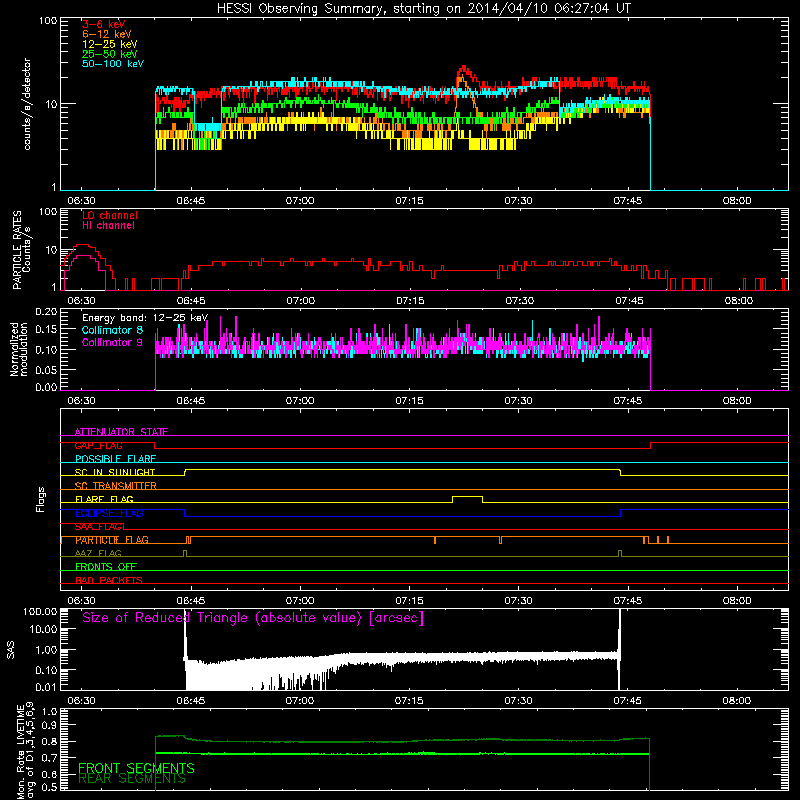Click the 08:00 time label under the counts plot

tap(737, 201)
